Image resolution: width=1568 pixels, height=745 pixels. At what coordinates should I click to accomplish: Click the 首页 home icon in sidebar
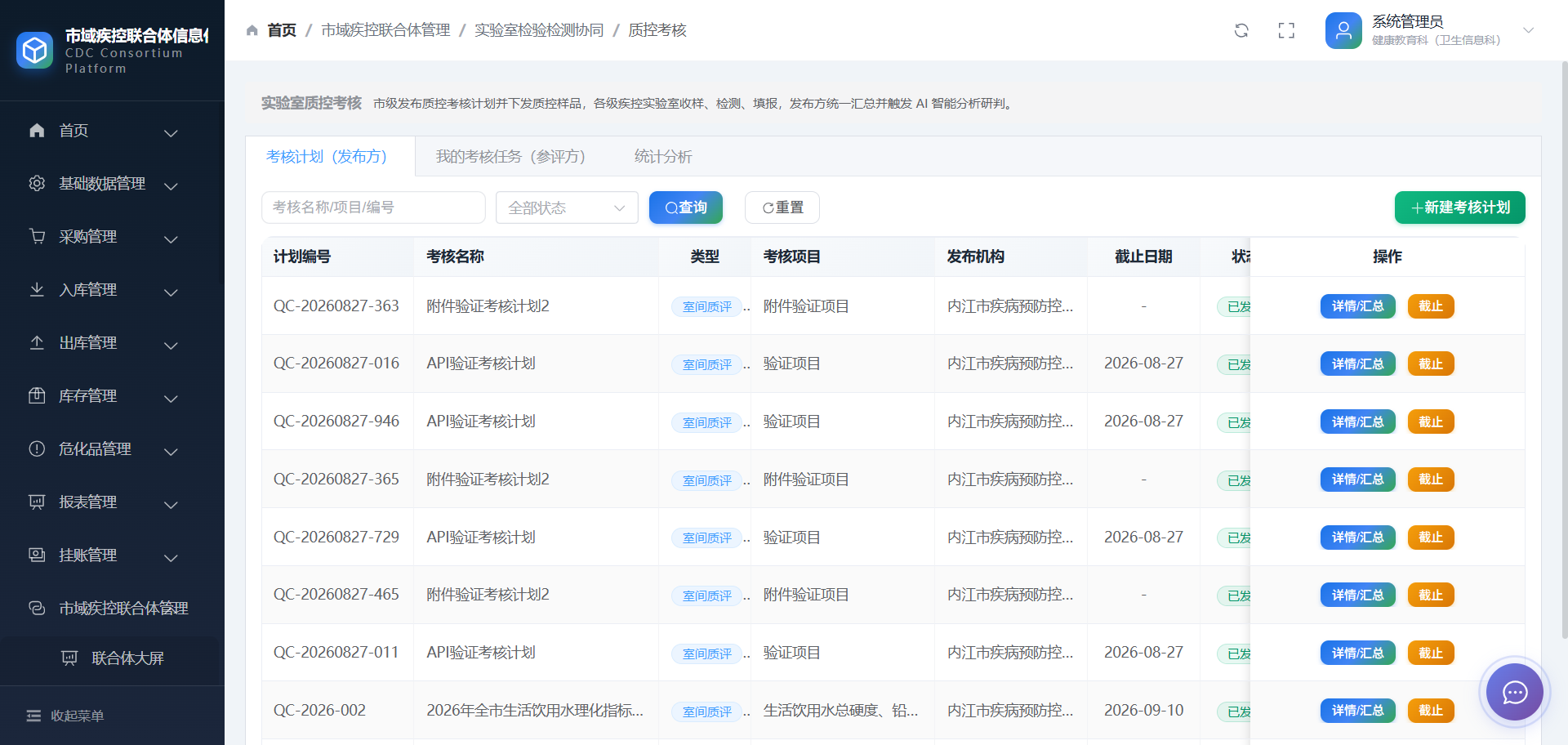point(37,130)
